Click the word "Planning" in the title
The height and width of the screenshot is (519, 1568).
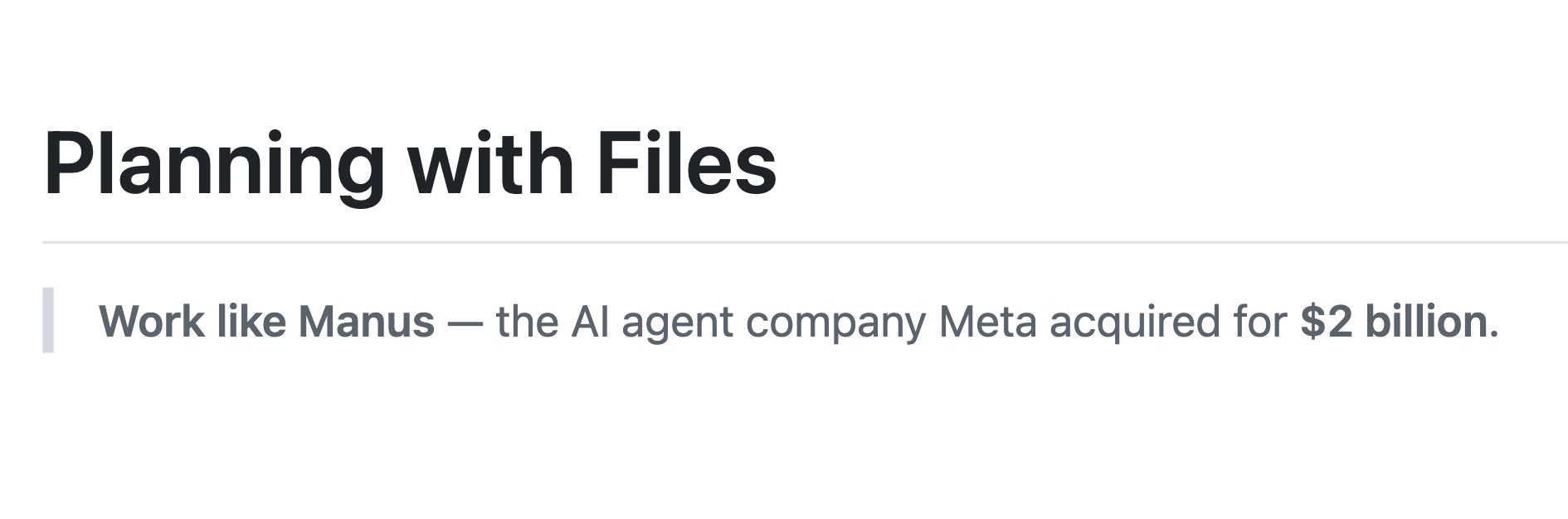coord(214,164)
